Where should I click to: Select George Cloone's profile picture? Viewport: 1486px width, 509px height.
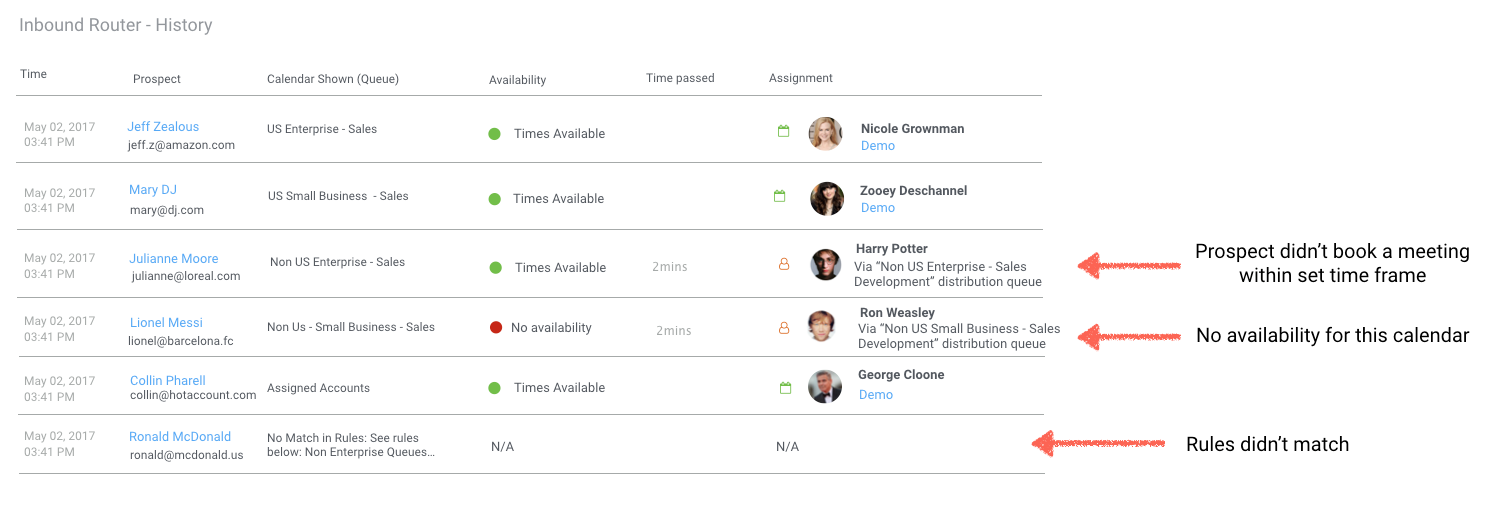pos(825,386)
